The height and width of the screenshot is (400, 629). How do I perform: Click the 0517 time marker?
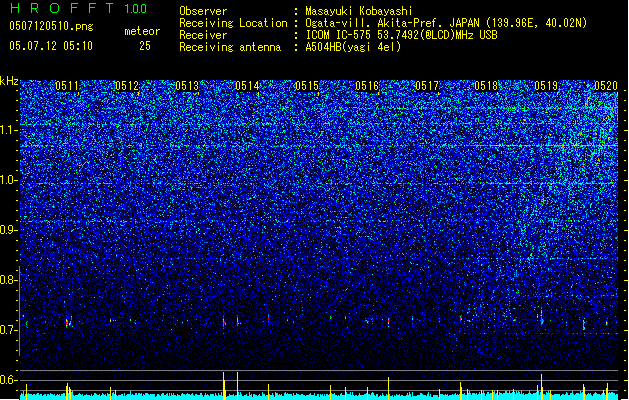coord(427,86)
